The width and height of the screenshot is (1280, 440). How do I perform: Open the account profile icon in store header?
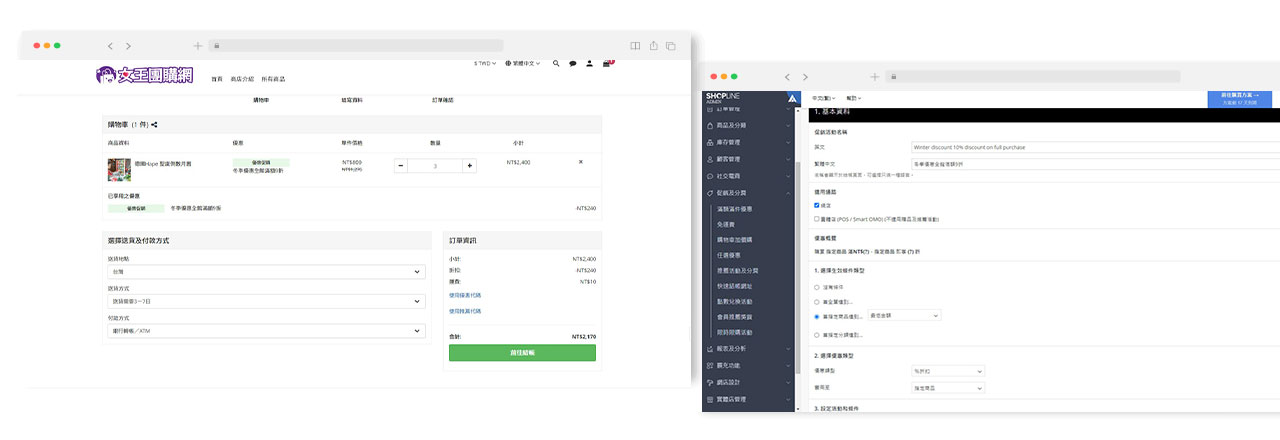(x=590, y=63)
